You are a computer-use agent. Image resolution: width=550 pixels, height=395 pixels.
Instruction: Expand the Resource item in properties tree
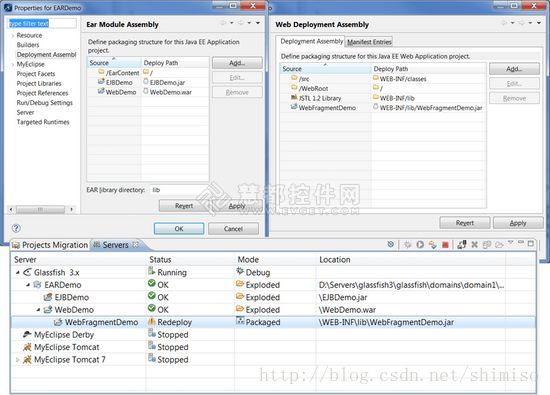pos(13,35)
